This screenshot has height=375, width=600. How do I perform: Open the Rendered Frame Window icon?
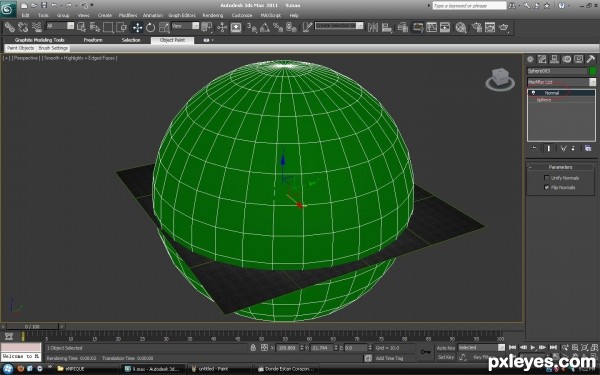click(490, 27)
